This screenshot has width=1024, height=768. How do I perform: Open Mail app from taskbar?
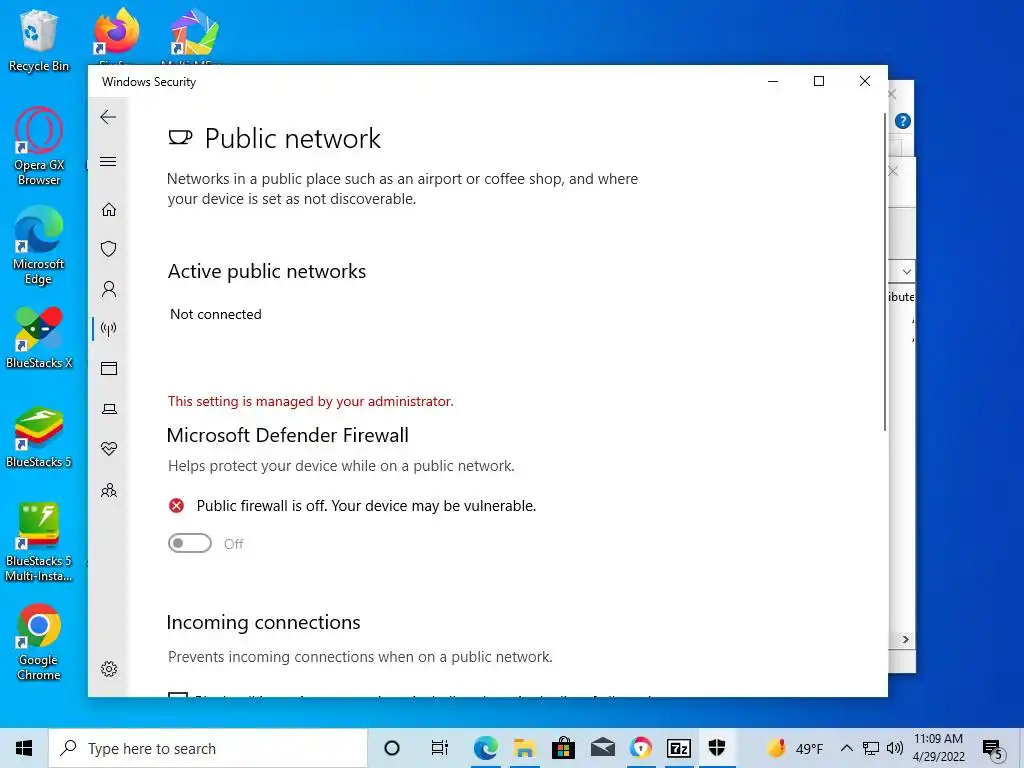point(602,748)
